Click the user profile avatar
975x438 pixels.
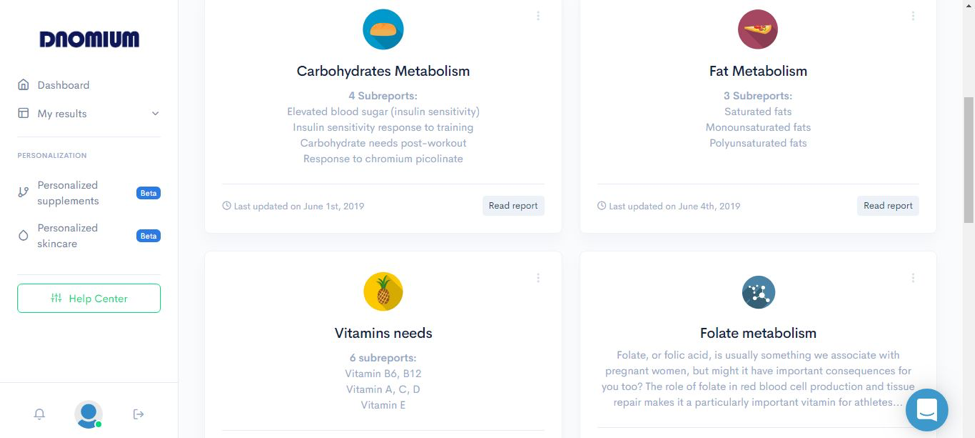88,414
